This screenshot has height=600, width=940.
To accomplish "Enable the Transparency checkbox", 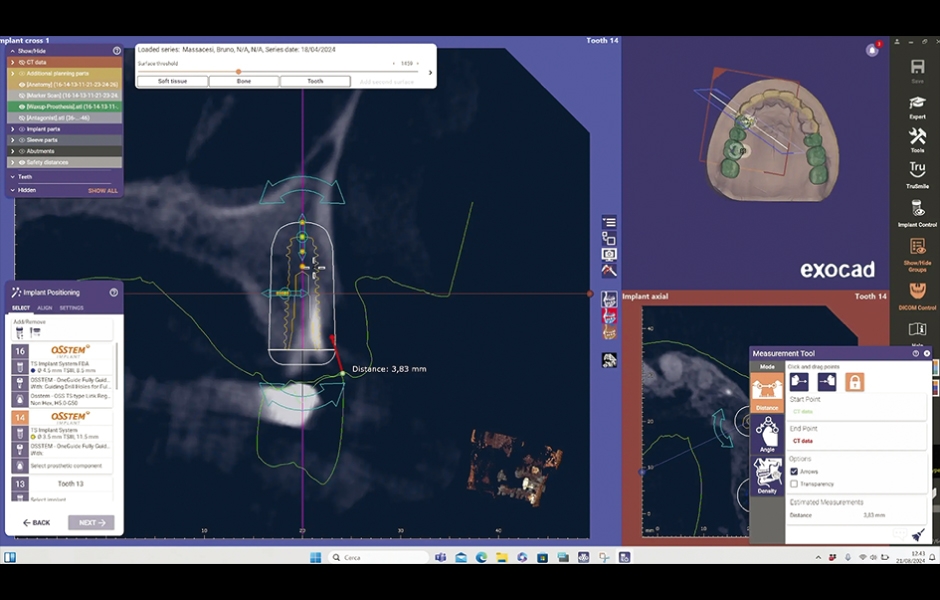I will [794, 484].
